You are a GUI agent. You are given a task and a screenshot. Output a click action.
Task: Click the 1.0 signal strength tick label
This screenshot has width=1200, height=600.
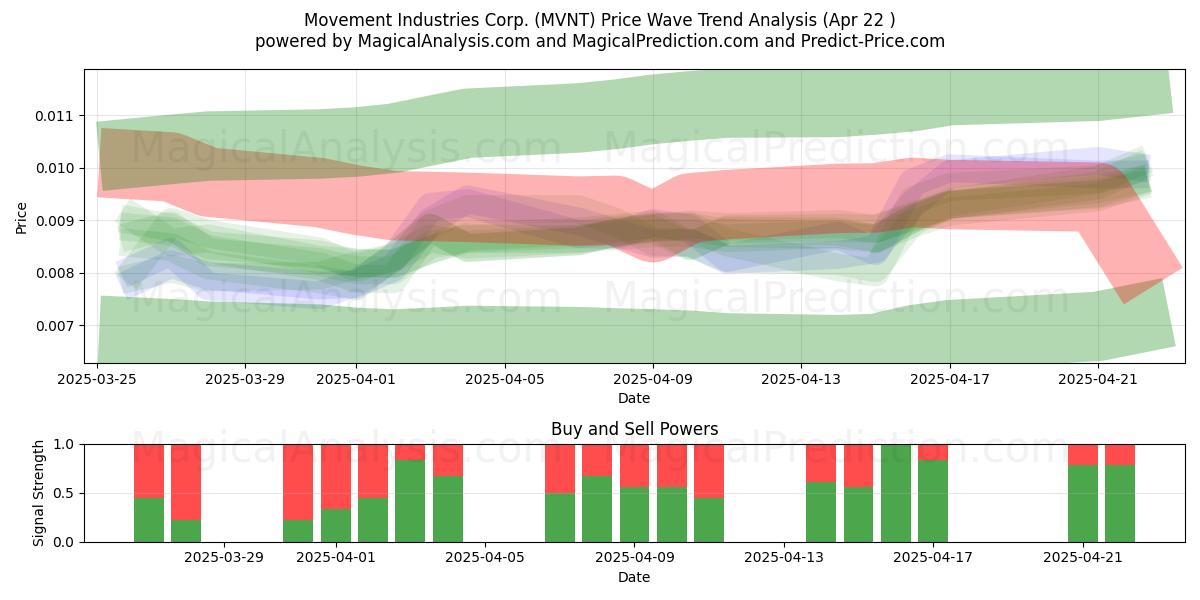point(65,444)
